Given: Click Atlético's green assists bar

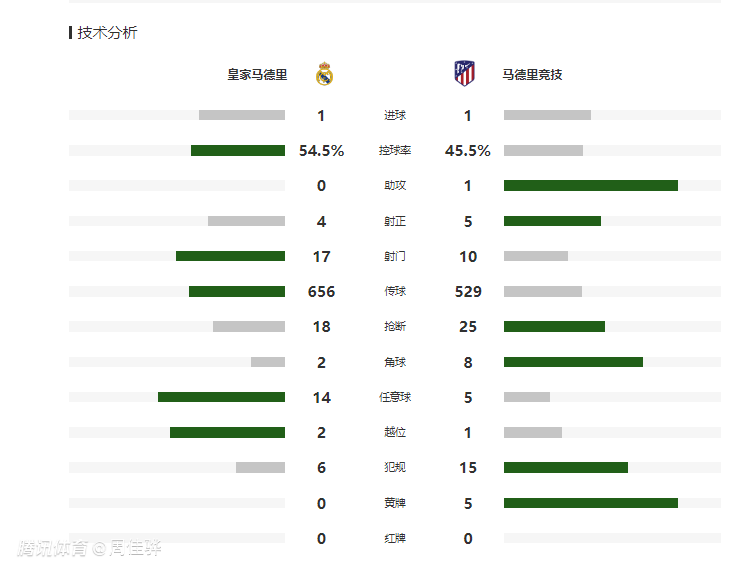Looking at the screenshot, I should coord(591,186).
